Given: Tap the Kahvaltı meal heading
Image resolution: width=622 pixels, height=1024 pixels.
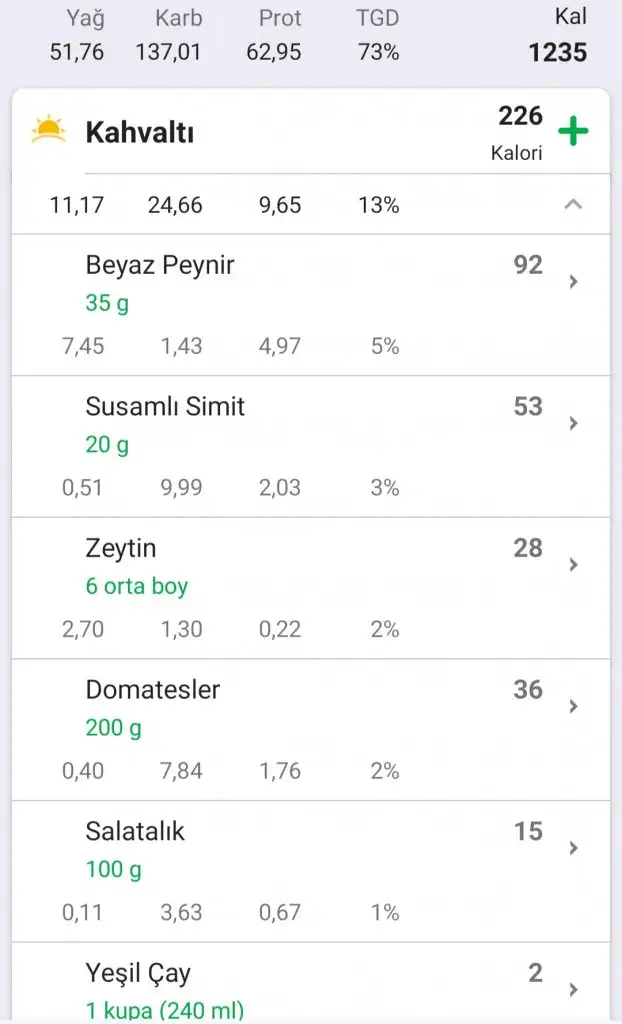Looking at the screenshot, I should pyautogui.click(x=139, y=132).
